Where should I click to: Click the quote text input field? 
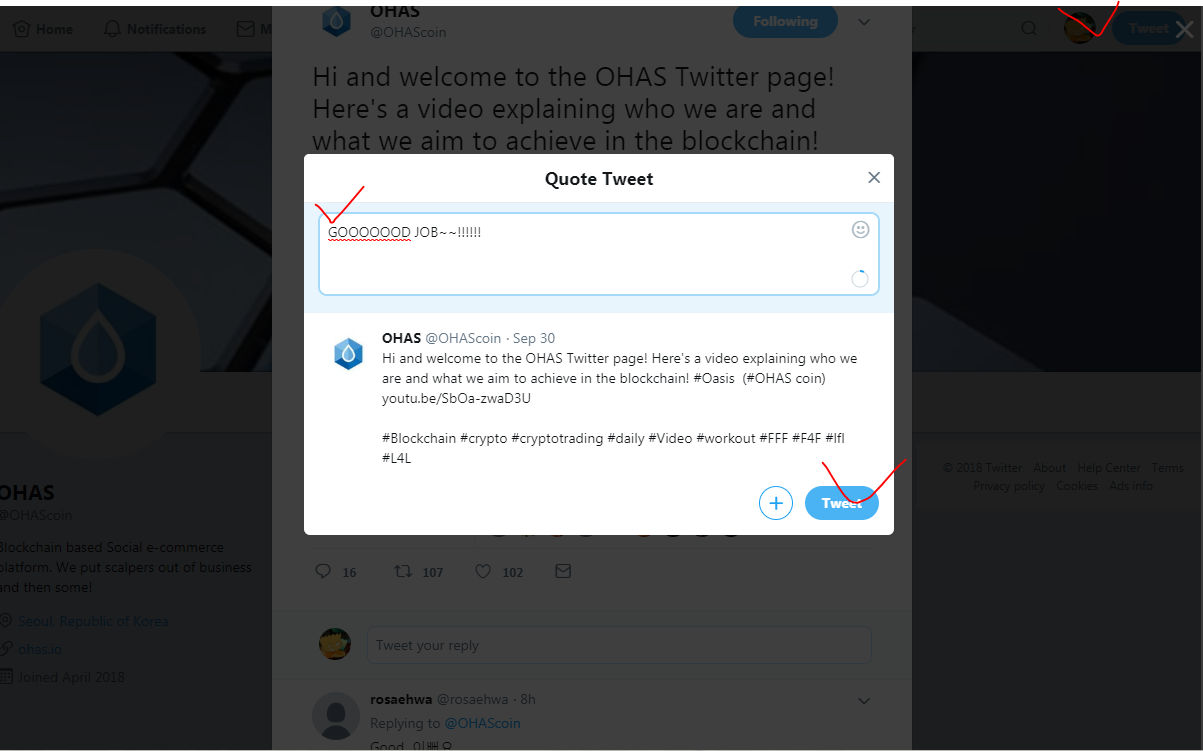[x=599, y=254]
